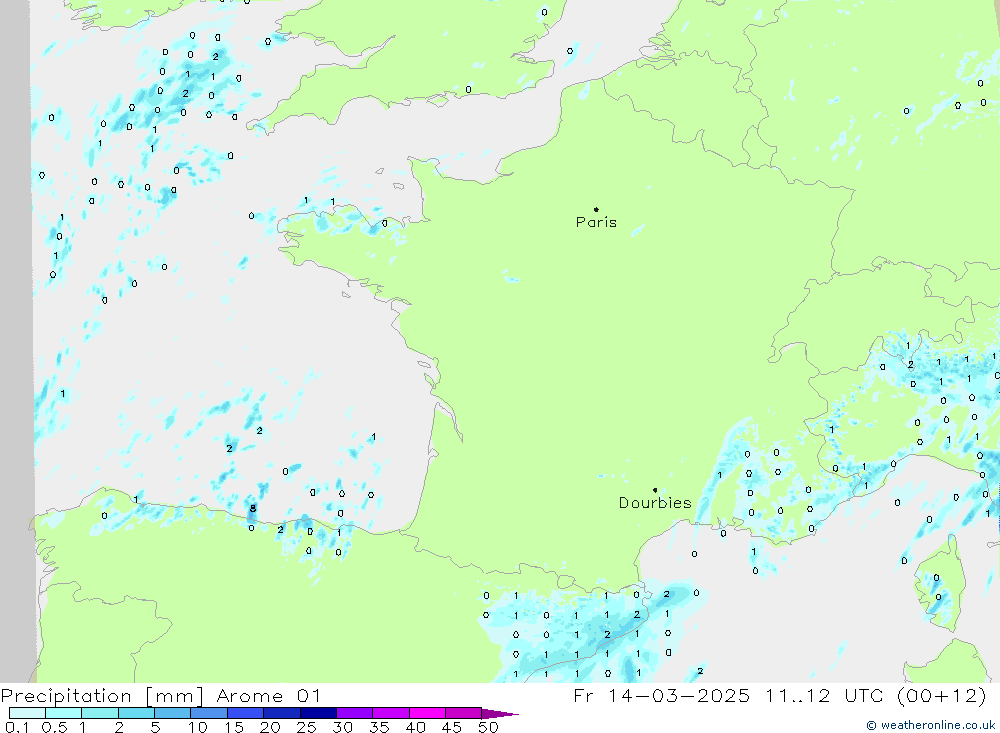Open the weatheronline.co.uk copyright link
Viewport: 1000px width, 733px height.
(x=930, y=725)
